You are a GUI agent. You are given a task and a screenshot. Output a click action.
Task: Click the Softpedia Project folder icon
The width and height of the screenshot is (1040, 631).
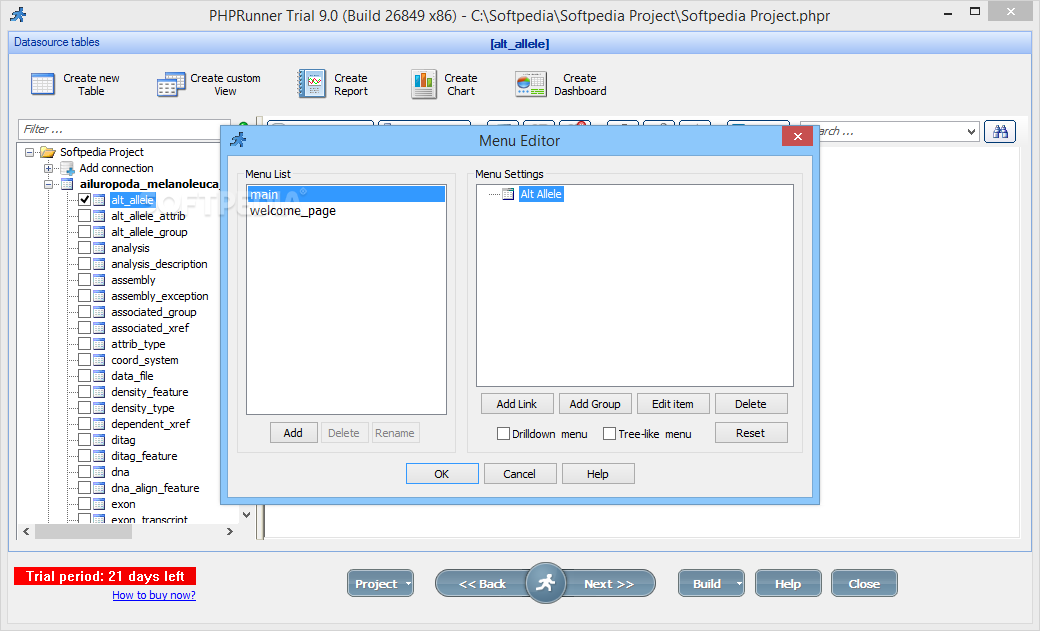[48, 152]
